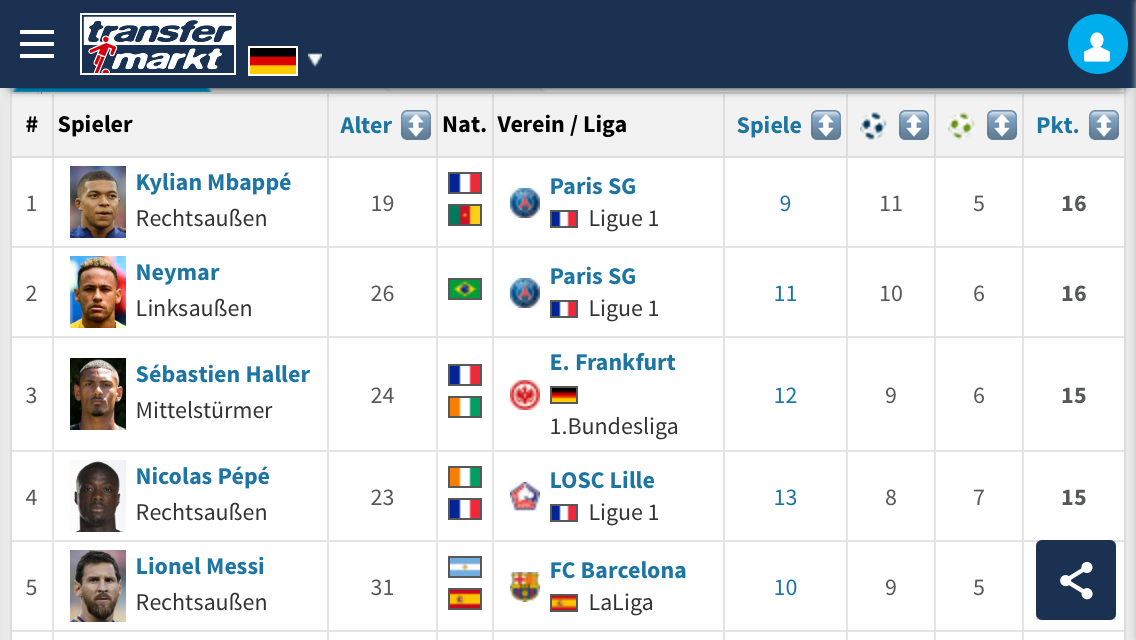Screen dimensions: 1136x640
Task: Sort by goals using ball icon arrows
Action: (x=914, y=125)
